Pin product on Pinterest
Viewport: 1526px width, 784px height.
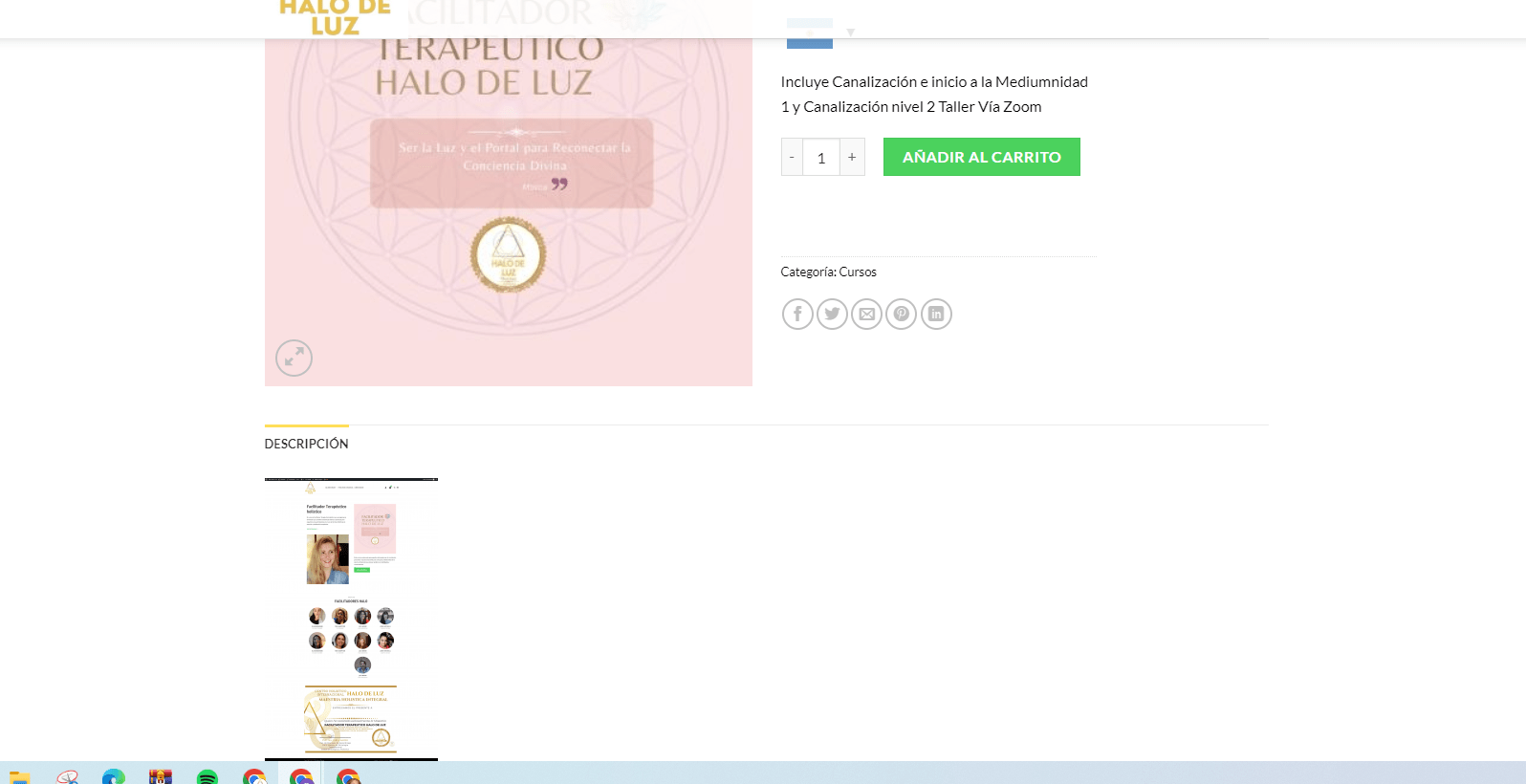[x=901, y=314]
